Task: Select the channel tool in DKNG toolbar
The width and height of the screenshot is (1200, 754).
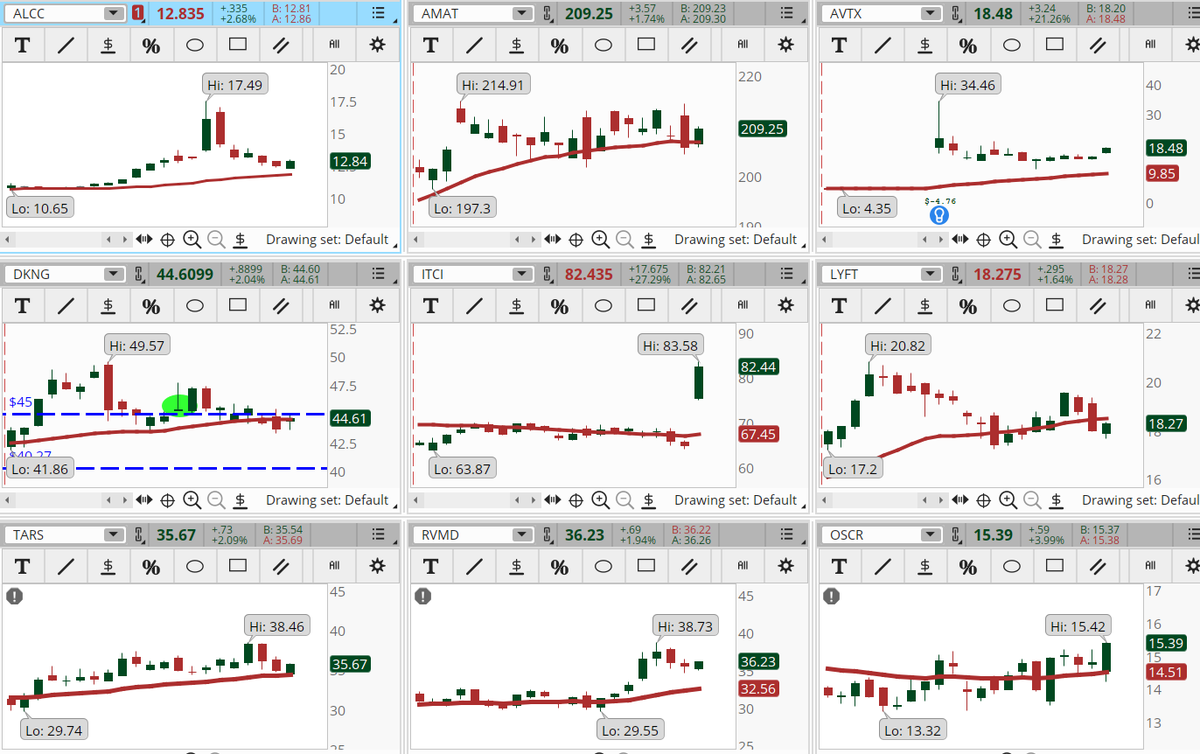Action: [x=281, y=306]
